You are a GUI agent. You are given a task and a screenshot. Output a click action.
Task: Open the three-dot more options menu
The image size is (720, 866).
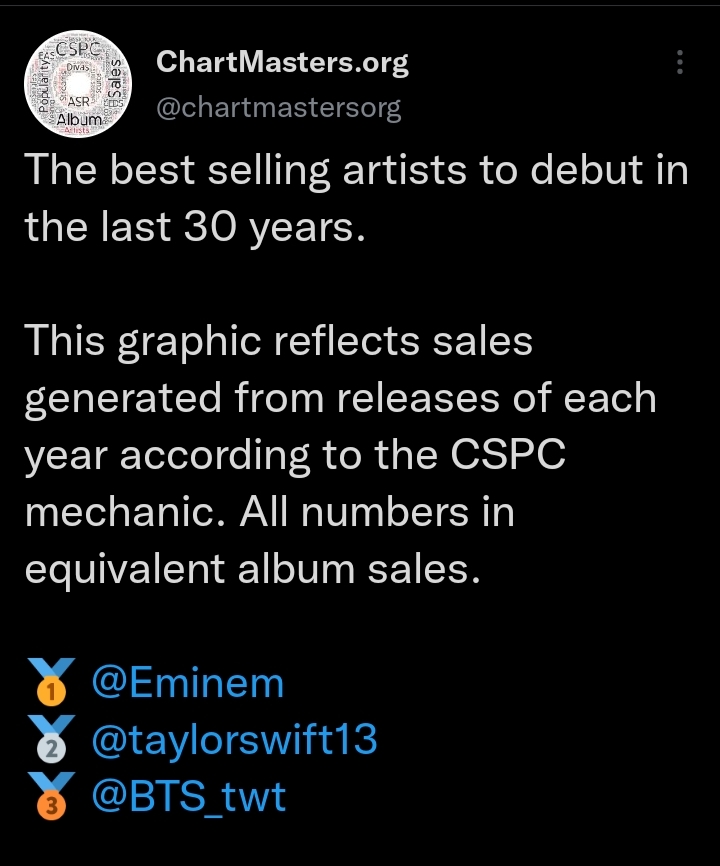click(680, 62)
